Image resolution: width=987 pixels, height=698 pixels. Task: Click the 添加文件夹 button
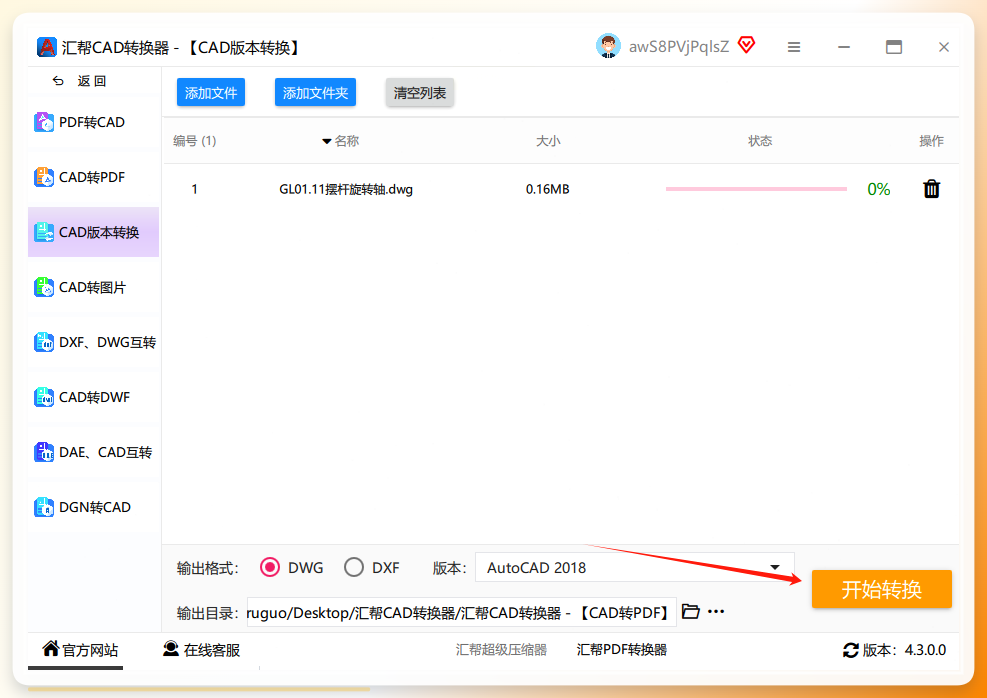tap(315, 93)
